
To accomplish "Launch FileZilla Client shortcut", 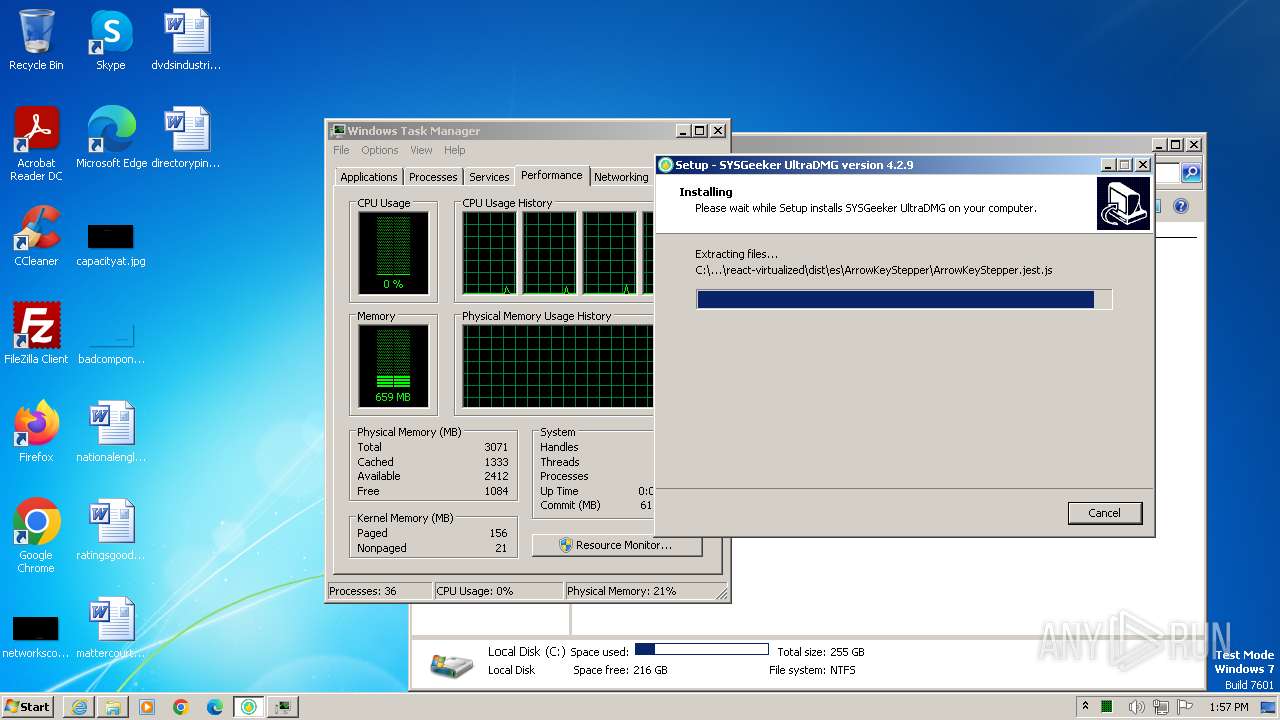I will coord(36,333).
